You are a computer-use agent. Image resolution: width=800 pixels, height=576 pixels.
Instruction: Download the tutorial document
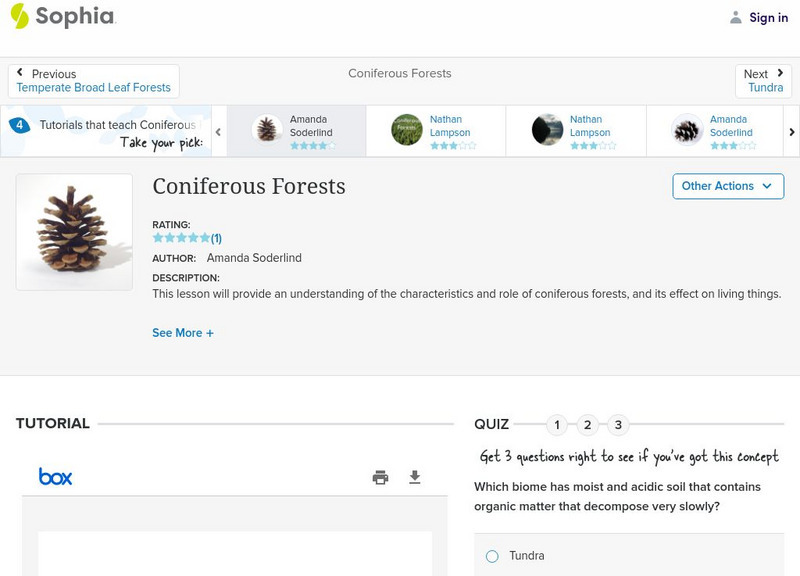pos(415,477)
